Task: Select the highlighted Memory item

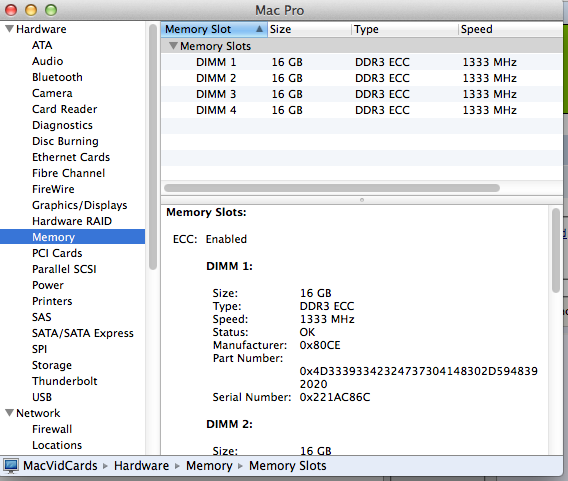Action: [72, 237]
